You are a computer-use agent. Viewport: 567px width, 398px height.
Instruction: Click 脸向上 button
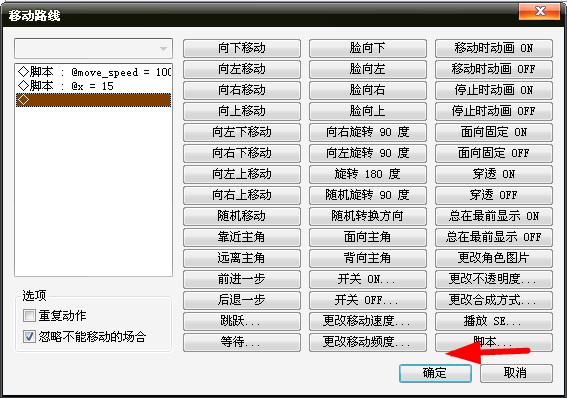(368, 111)
